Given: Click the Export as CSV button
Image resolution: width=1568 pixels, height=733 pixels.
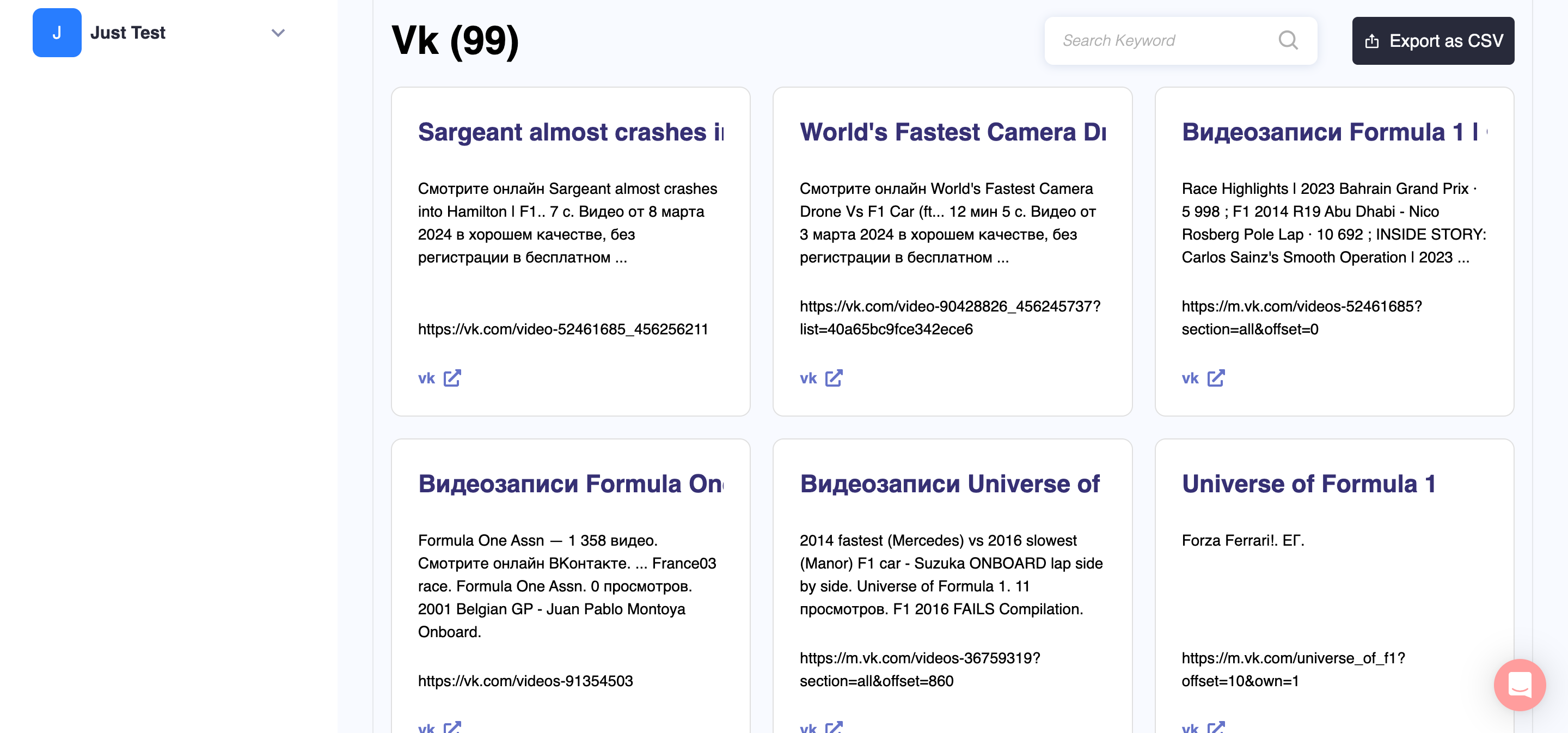Looking at the screenshot, I should (x=1433, y=41).
